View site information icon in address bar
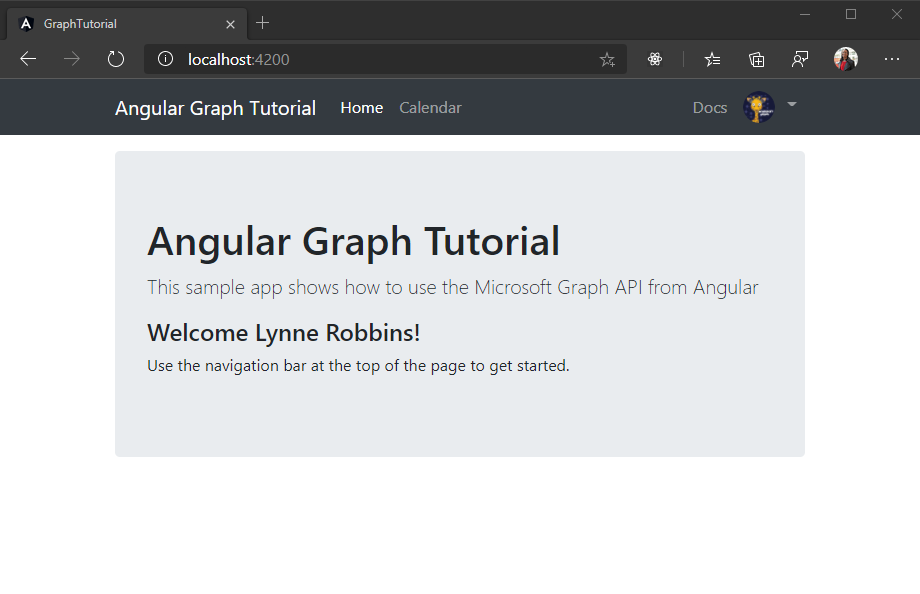Viewport: 920px width, 594px height. click(165, 59)
